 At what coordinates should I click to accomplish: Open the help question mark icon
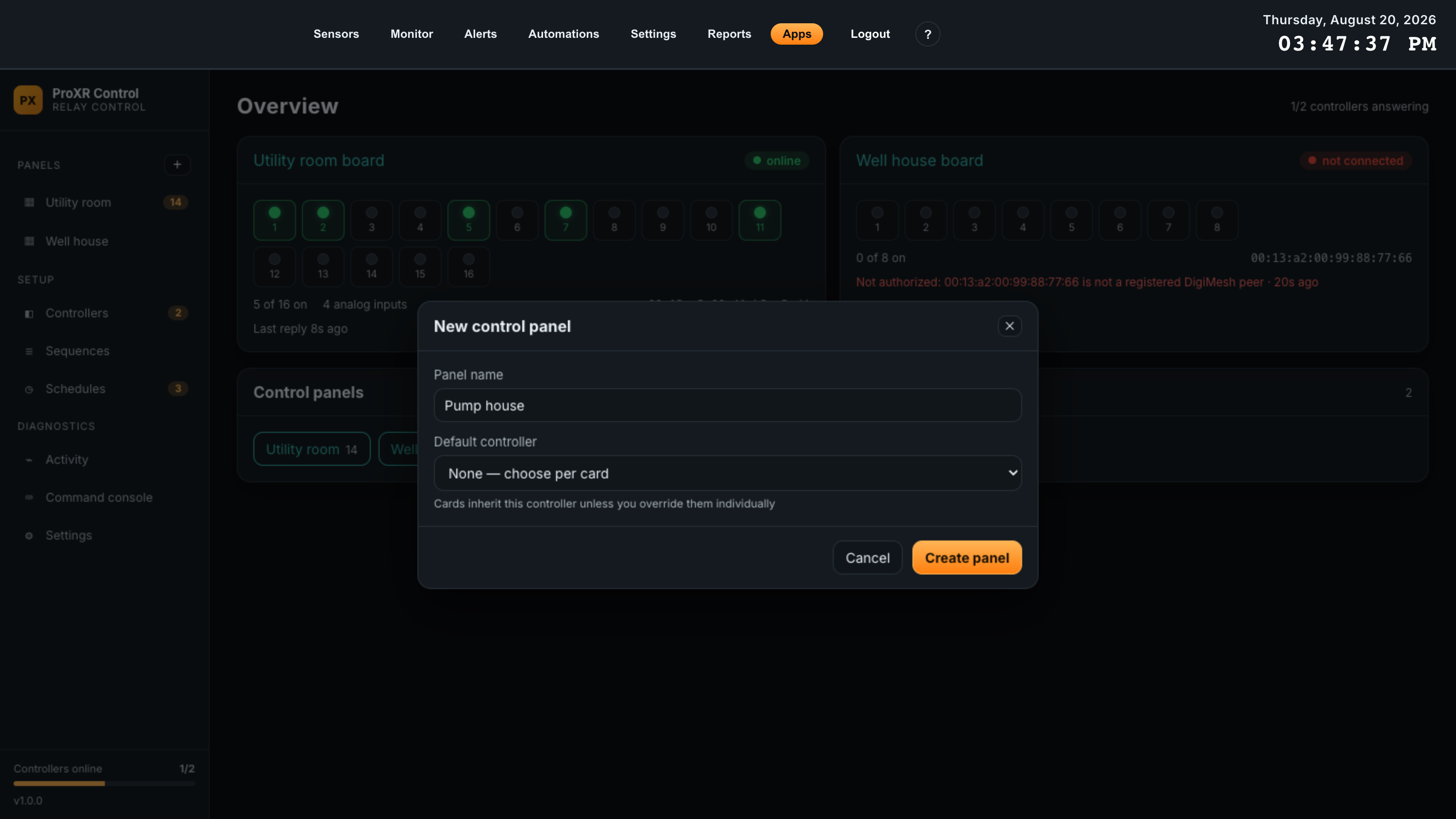[x=927, y=34]
